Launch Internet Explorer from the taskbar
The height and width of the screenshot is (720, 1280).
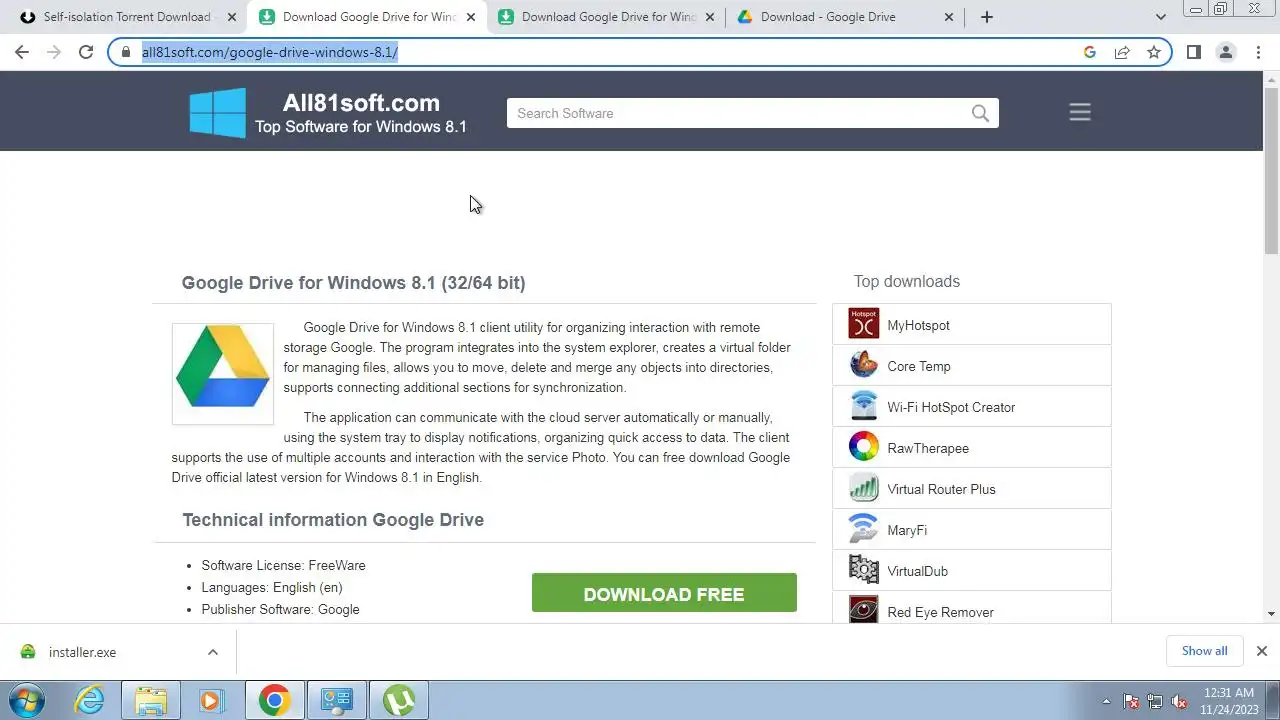click(90, 700)
